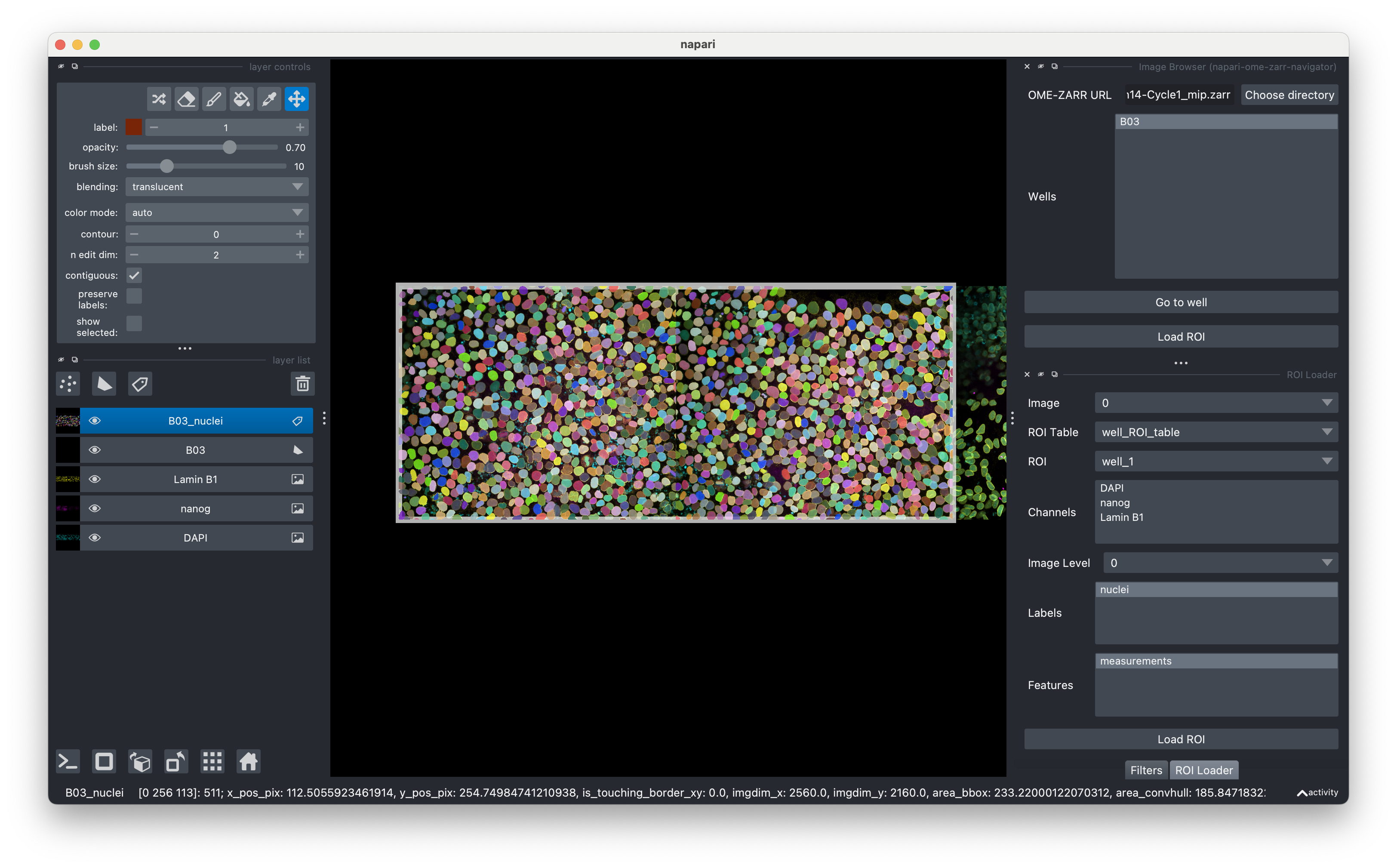
Task: Select measurements in Features list
Action: pos(1216,662)
